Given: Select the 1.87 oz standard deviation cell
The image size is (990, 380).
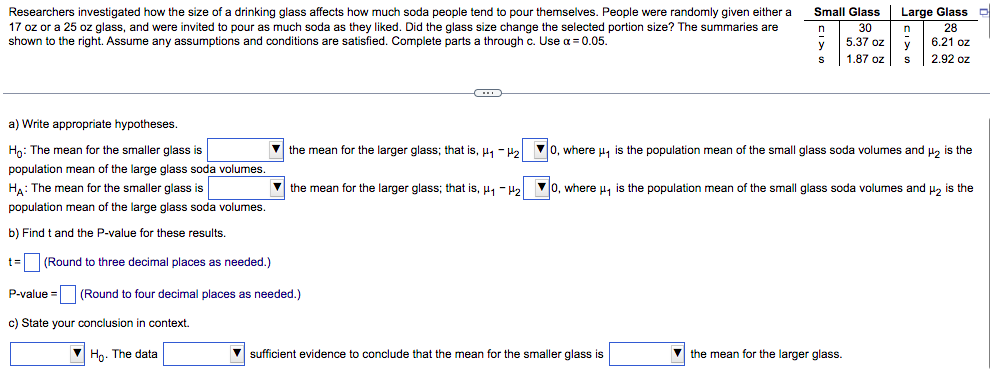Looking at the screenshot, I should point(865,59).
